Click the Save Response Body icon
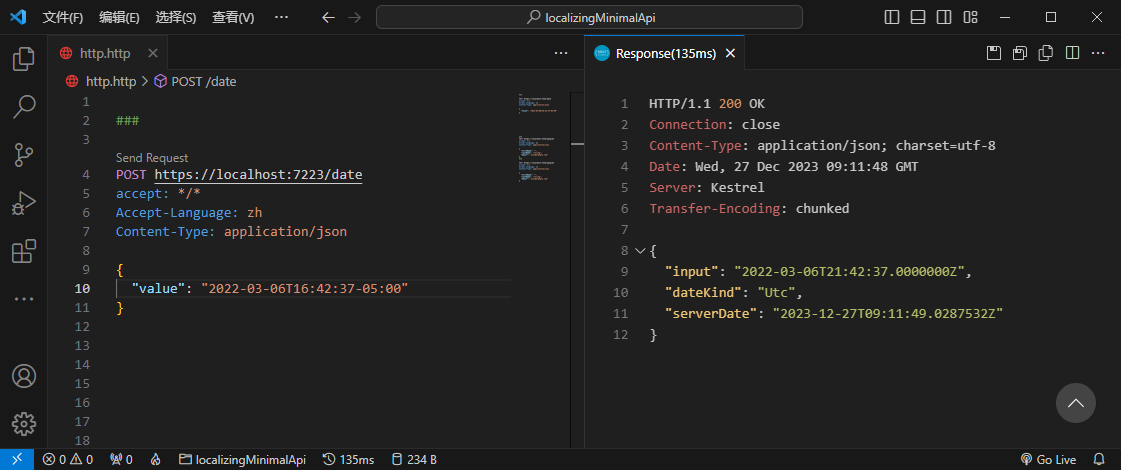 coord(1020,53)
